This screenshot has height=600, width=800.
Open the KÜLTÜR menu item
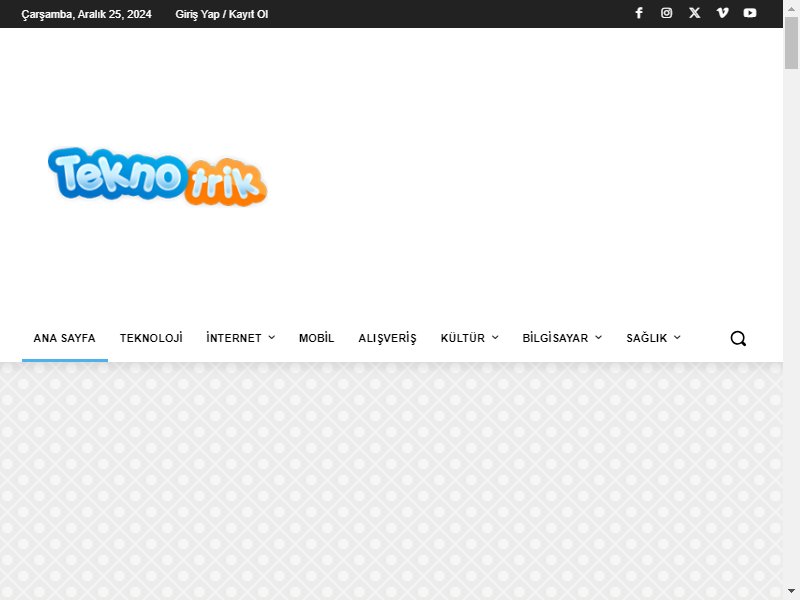click(463, 338)
